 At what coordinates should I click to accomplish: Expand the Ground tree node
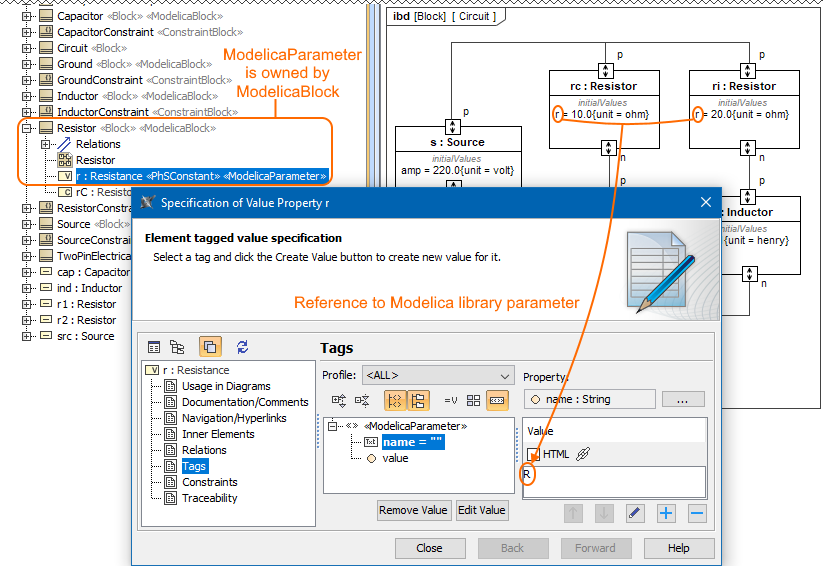click(x=26, y=64)
